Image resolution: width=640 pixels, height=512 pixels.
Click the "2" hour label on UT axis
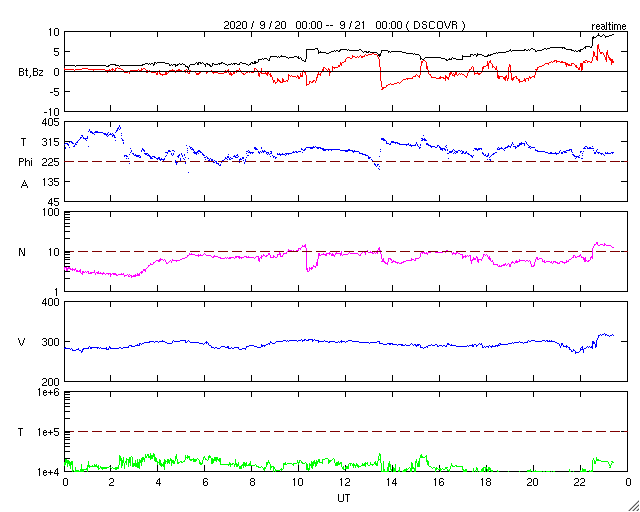click(x=111, y=482)
